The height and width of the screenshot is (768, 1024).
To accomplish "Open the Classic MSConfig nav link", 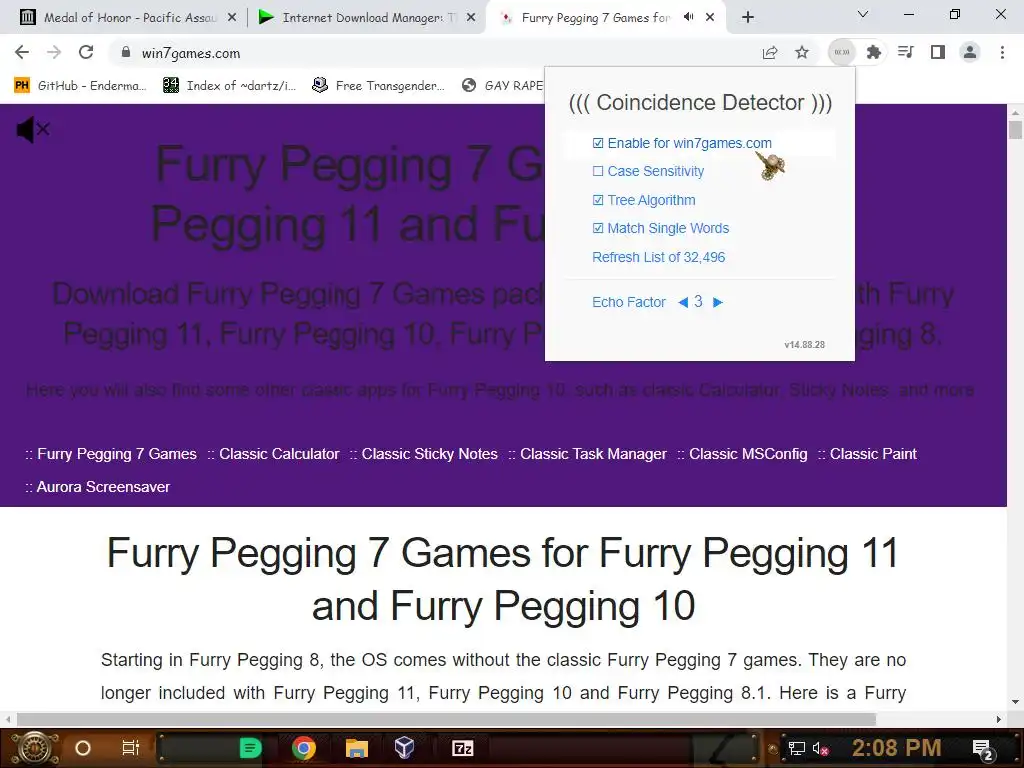I will coord(748,454).
